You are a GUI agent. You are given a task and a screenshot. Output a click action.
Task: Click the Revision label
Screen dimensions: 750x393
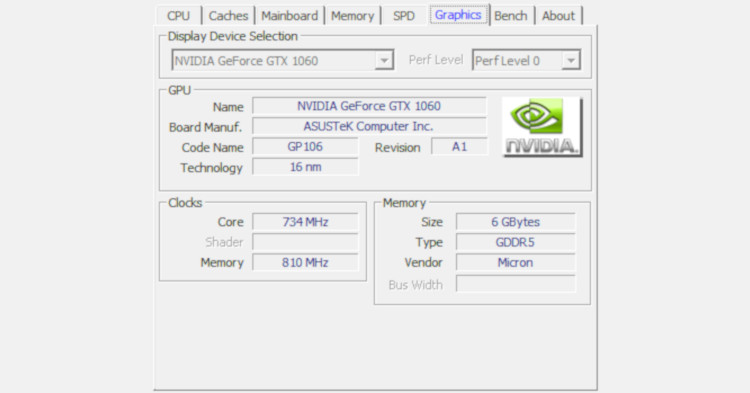pyautogui.click(x=397, y=148)
